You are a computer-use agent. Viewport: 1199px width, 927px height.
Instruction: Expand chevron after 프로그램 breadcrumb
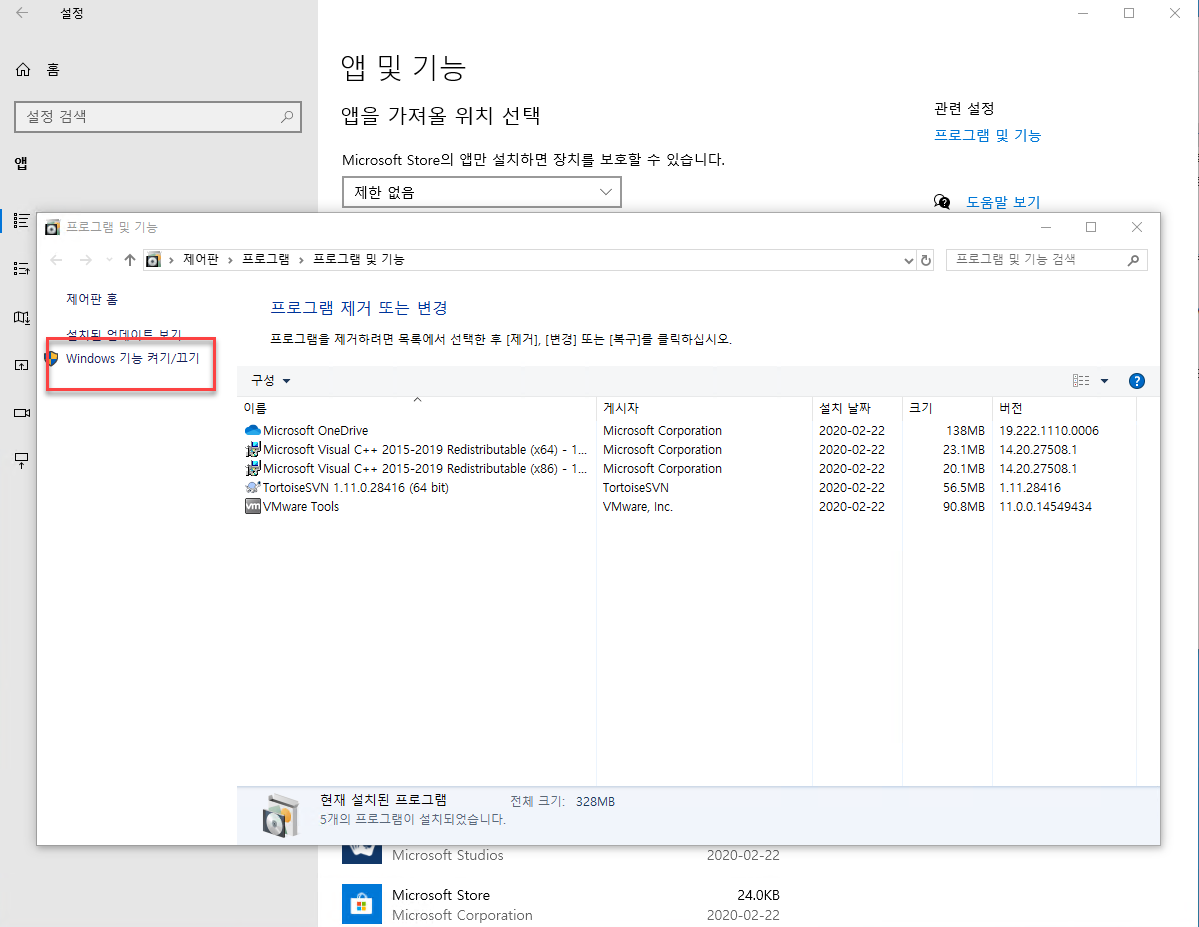click(x=301, y=260)
